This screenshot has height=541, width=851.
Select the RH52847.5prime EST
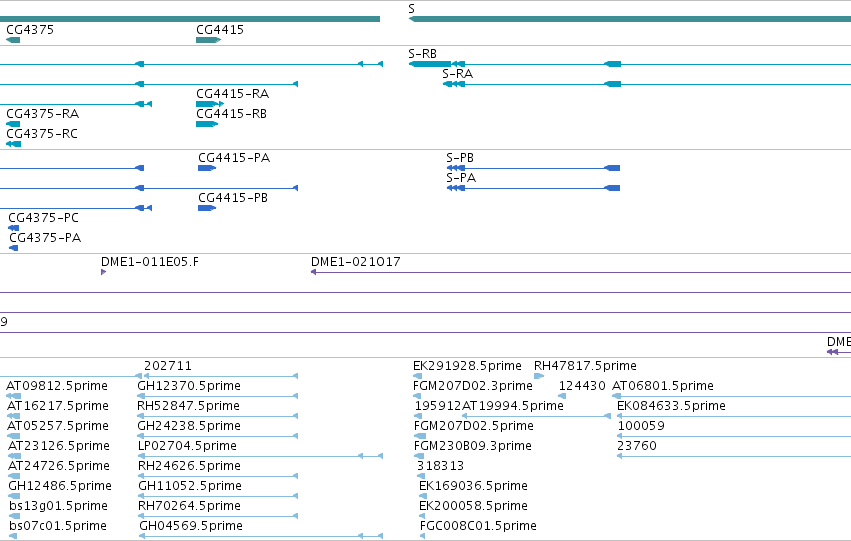[x=188, y=406]
